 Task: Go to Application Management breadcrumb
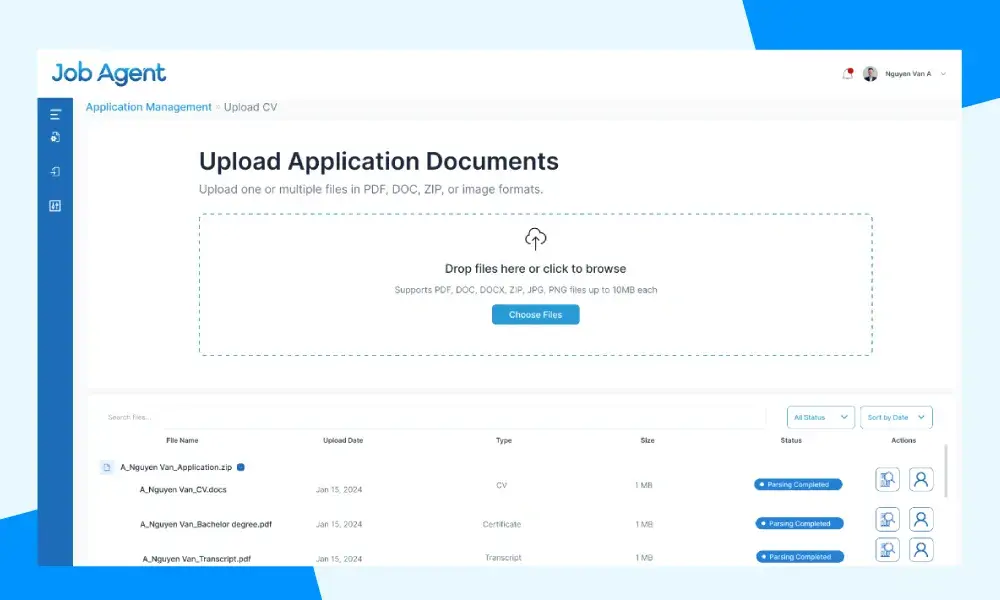coord(149,107)
